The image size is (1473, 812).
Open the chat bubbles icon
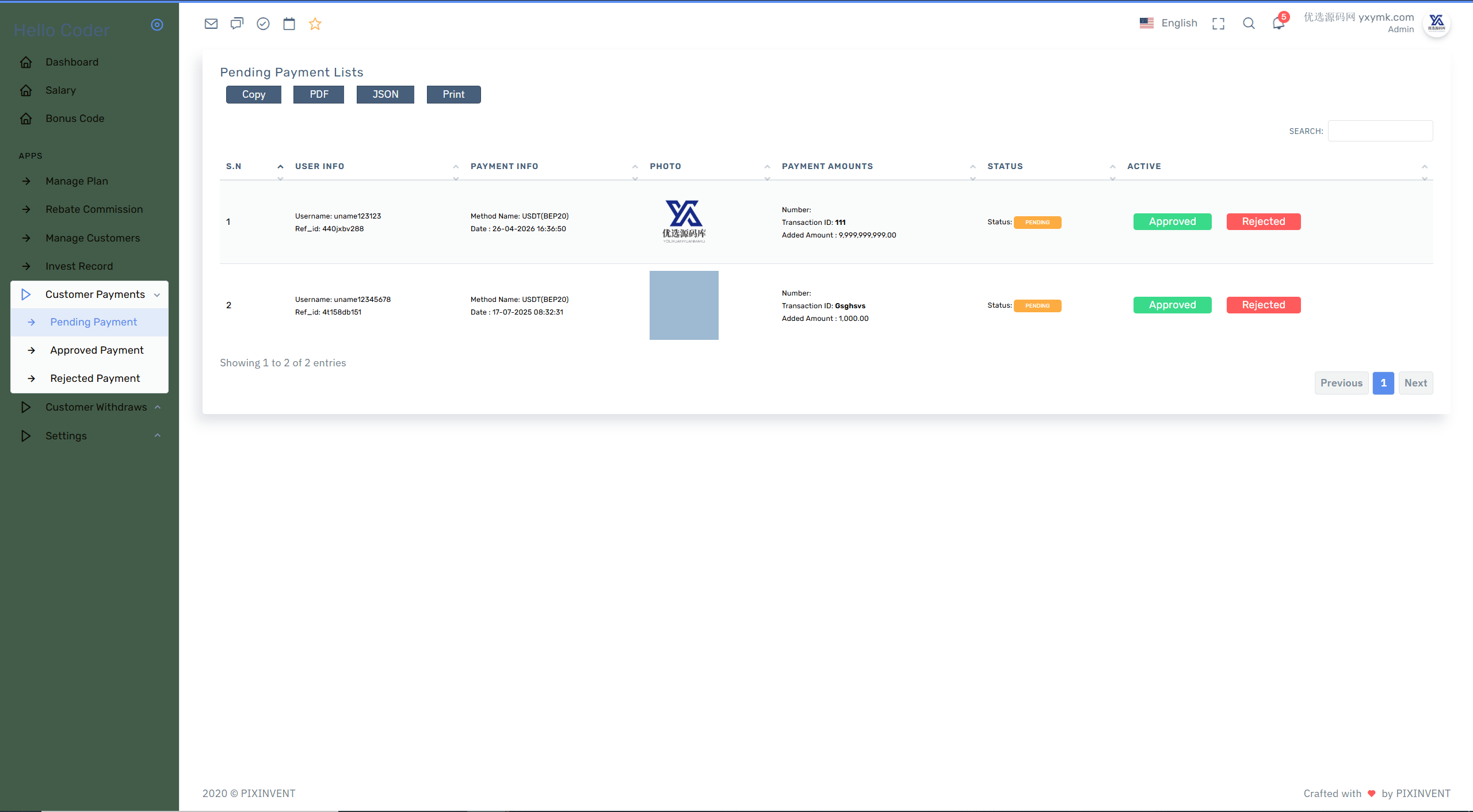point(237,24)
